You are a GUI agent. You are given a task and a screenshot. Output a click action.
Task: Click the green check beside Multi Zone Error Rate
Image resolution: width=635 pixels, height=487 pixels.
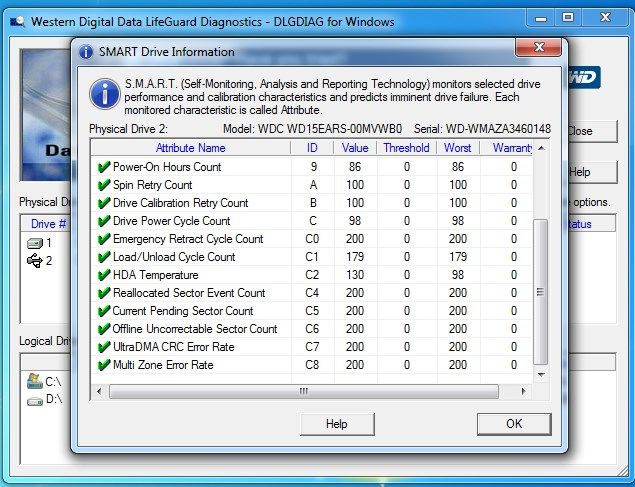pos(103,365)
